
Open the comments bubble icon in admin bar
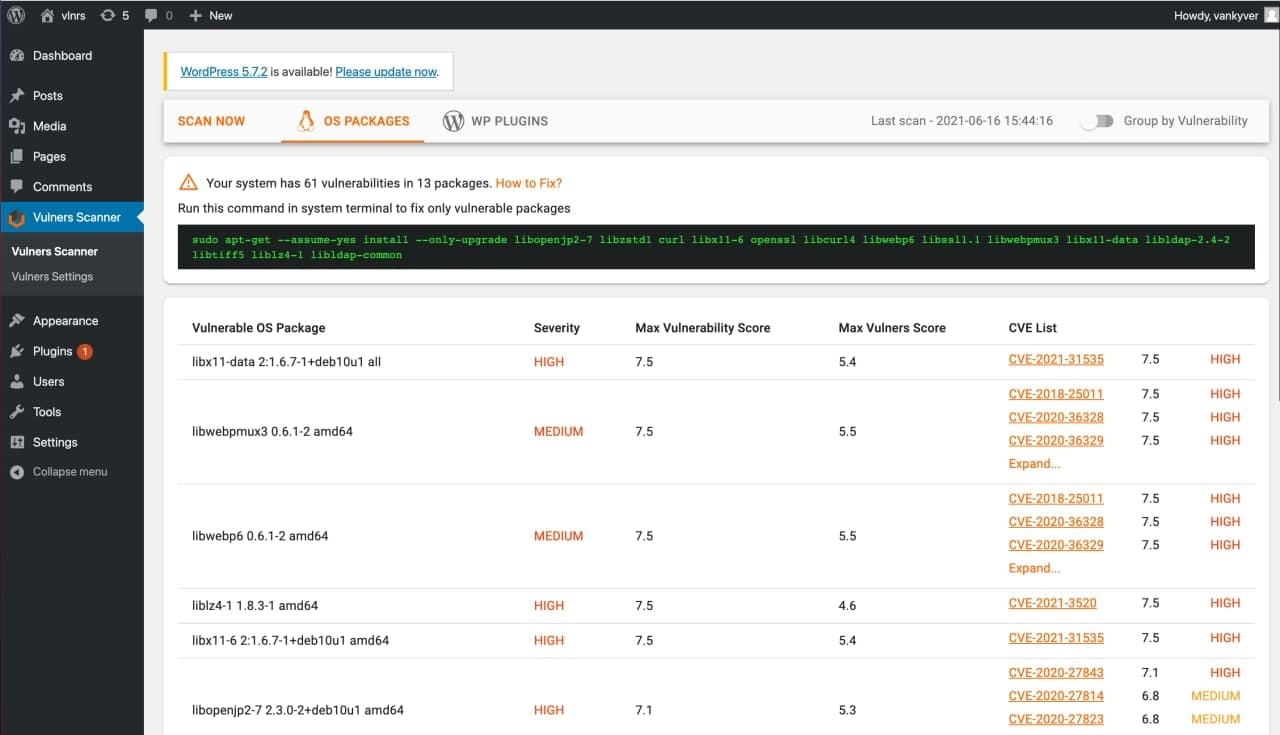(150, 16)
